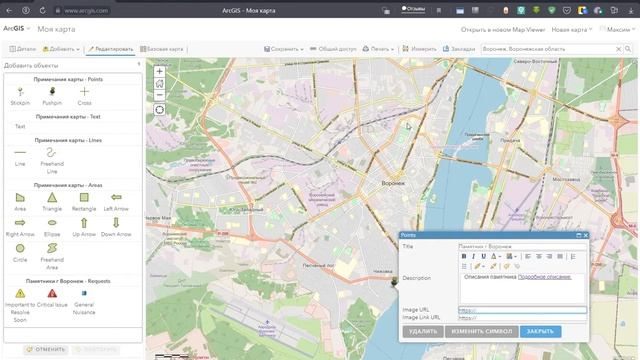Click the ИЗМЕНИТЬ СИМВОЛ button
The width and height of the screenshot is (640, 360).
[x=482, y=331]
